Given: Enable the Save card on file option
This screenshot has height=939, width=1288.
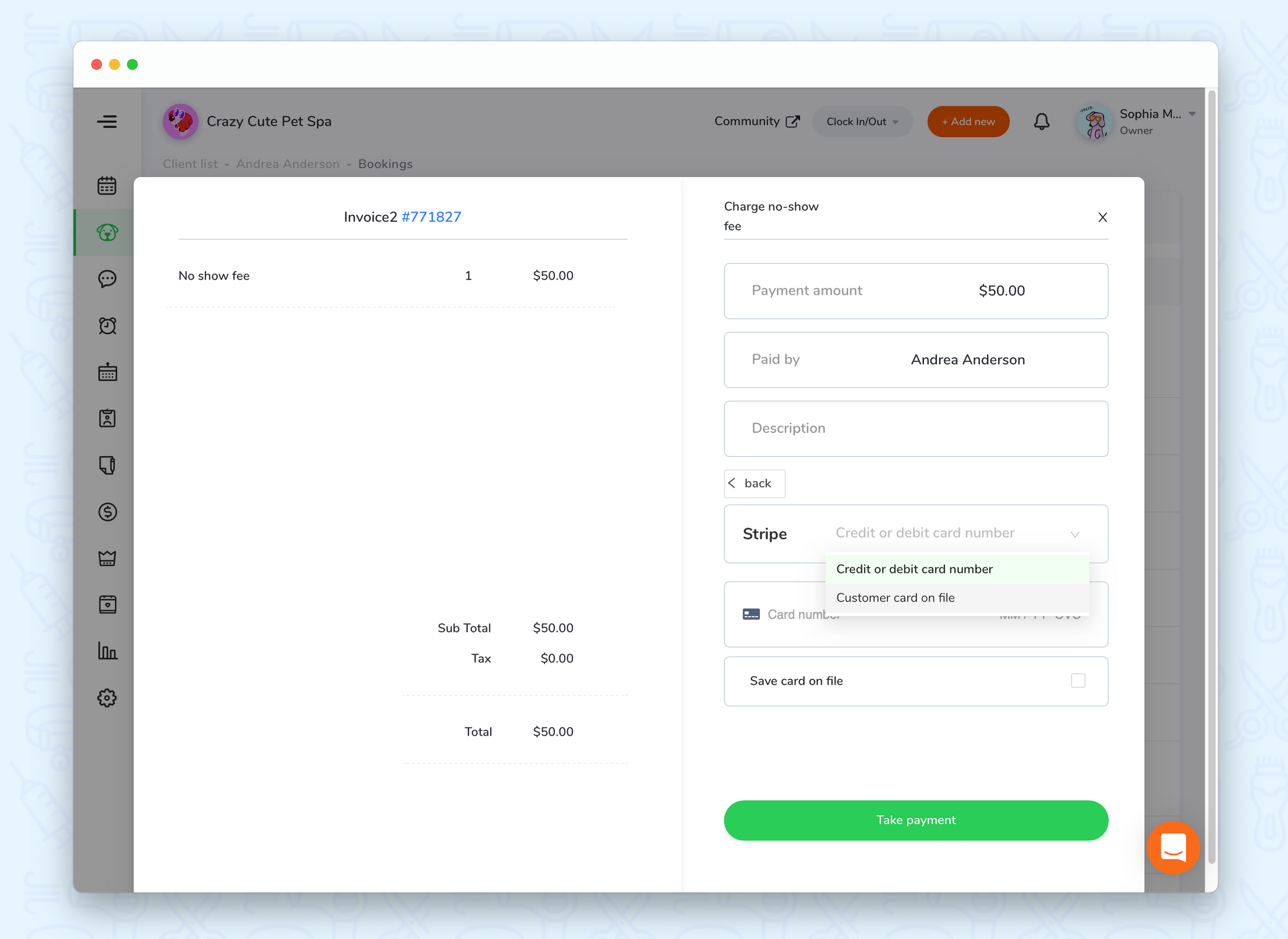Looking at the screenshot, I should [1079, 681].
